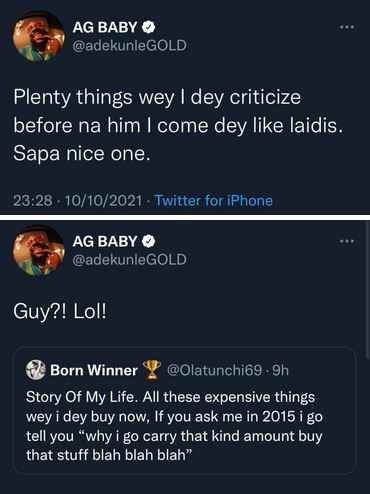Image resolution: width=370 pixels, height=494 pixels.
Task: Tap the Born Winner profile picture
Action: coord(35,370)
